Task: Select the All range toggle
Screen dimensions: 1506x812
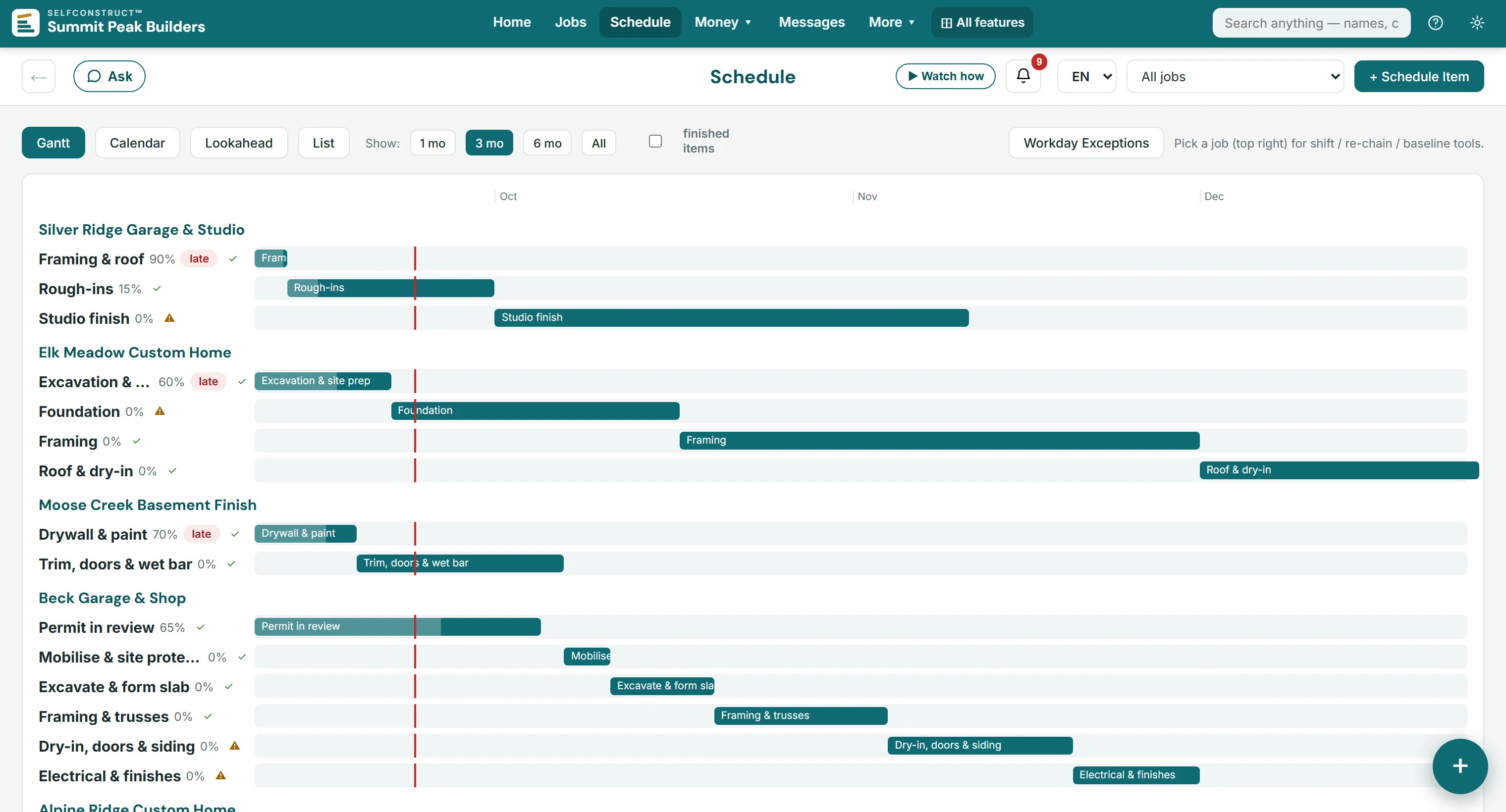Action: click(x=598, y=143)
